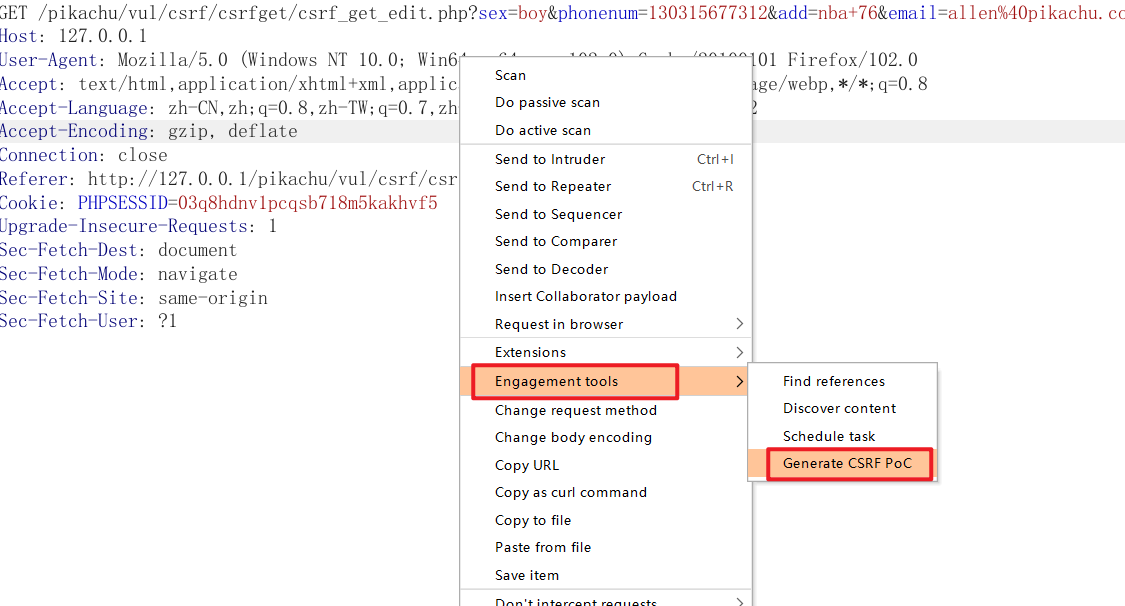Viewport: 1125px width, 606px height.
Task: Select Generate CSRF PoC option
Action: (x=847, y=464)
